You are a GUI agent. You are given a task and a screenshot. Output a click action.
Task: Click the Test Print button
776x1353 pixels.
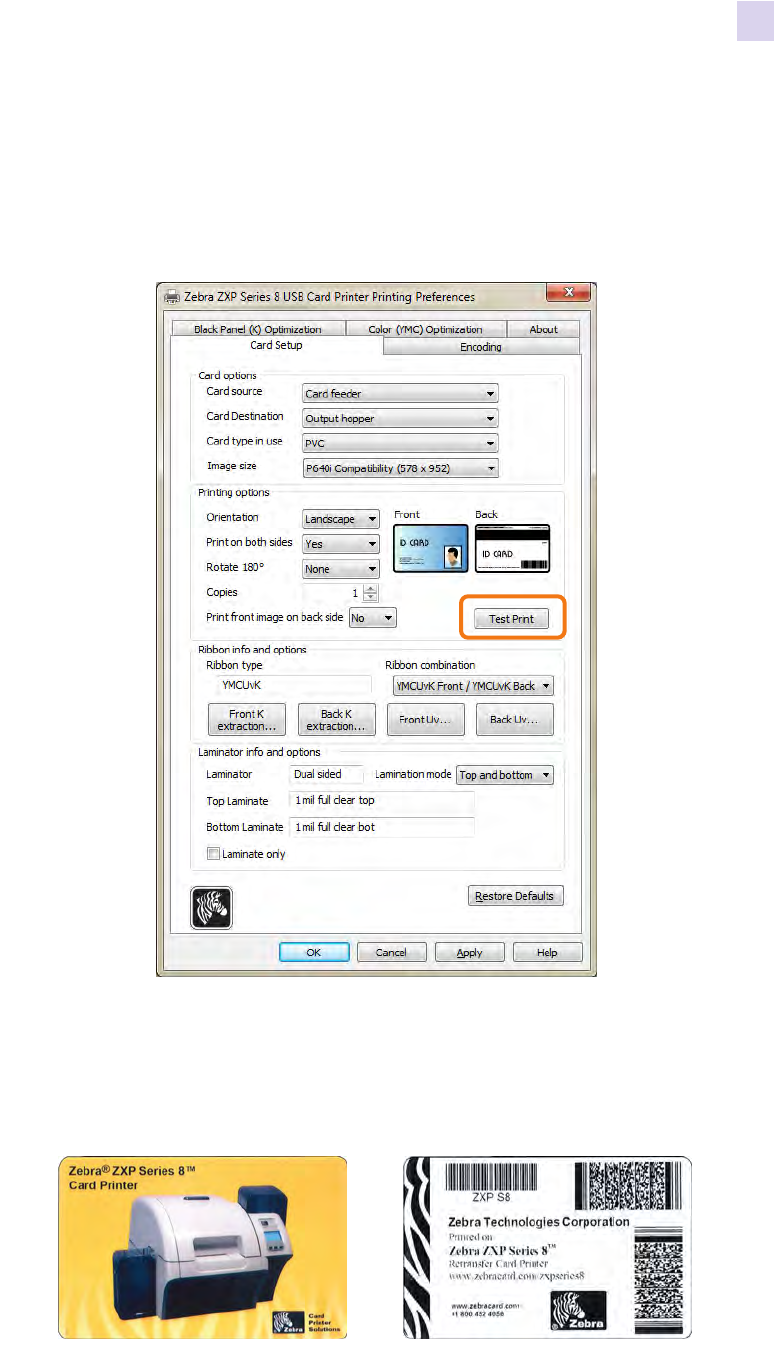[x=511, y=619]
